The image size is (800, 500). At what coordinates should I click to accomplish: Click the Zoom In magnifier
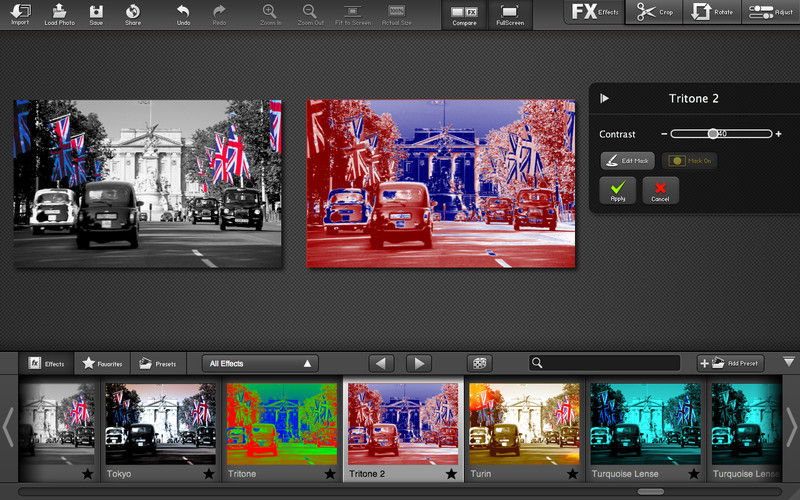pyautogui.click(x=270, y=14)
